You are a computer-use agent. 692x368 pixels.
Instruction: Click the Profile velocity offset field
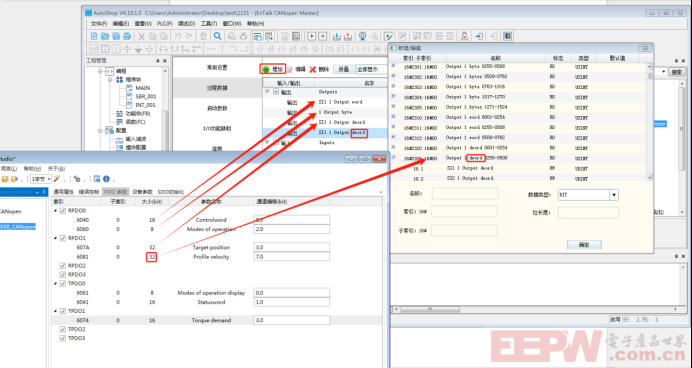292,256
